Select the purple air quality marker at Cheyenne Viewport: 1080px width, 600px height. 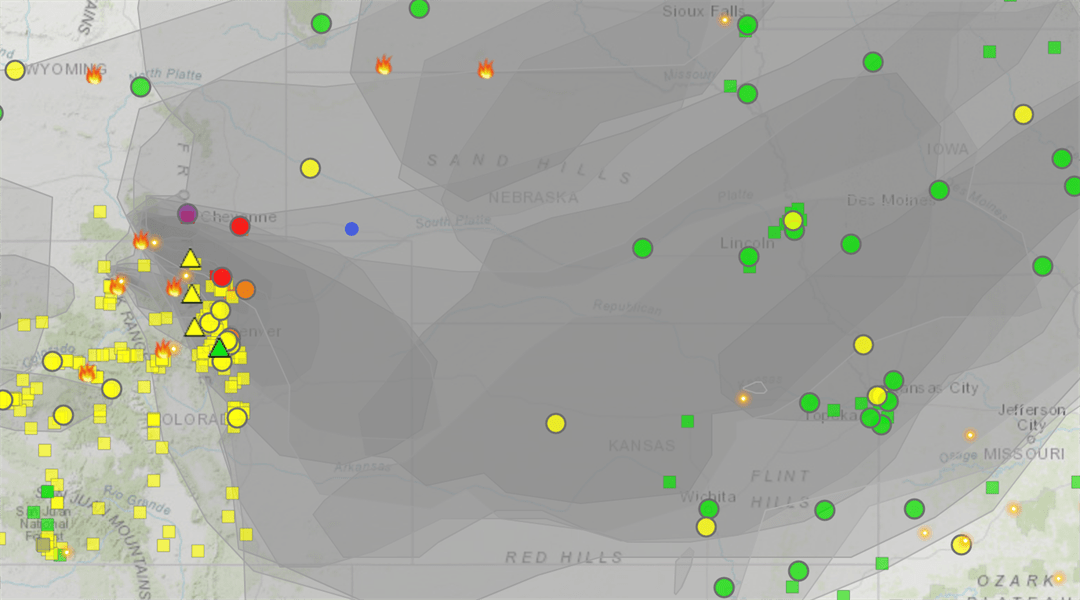[187, 214]
